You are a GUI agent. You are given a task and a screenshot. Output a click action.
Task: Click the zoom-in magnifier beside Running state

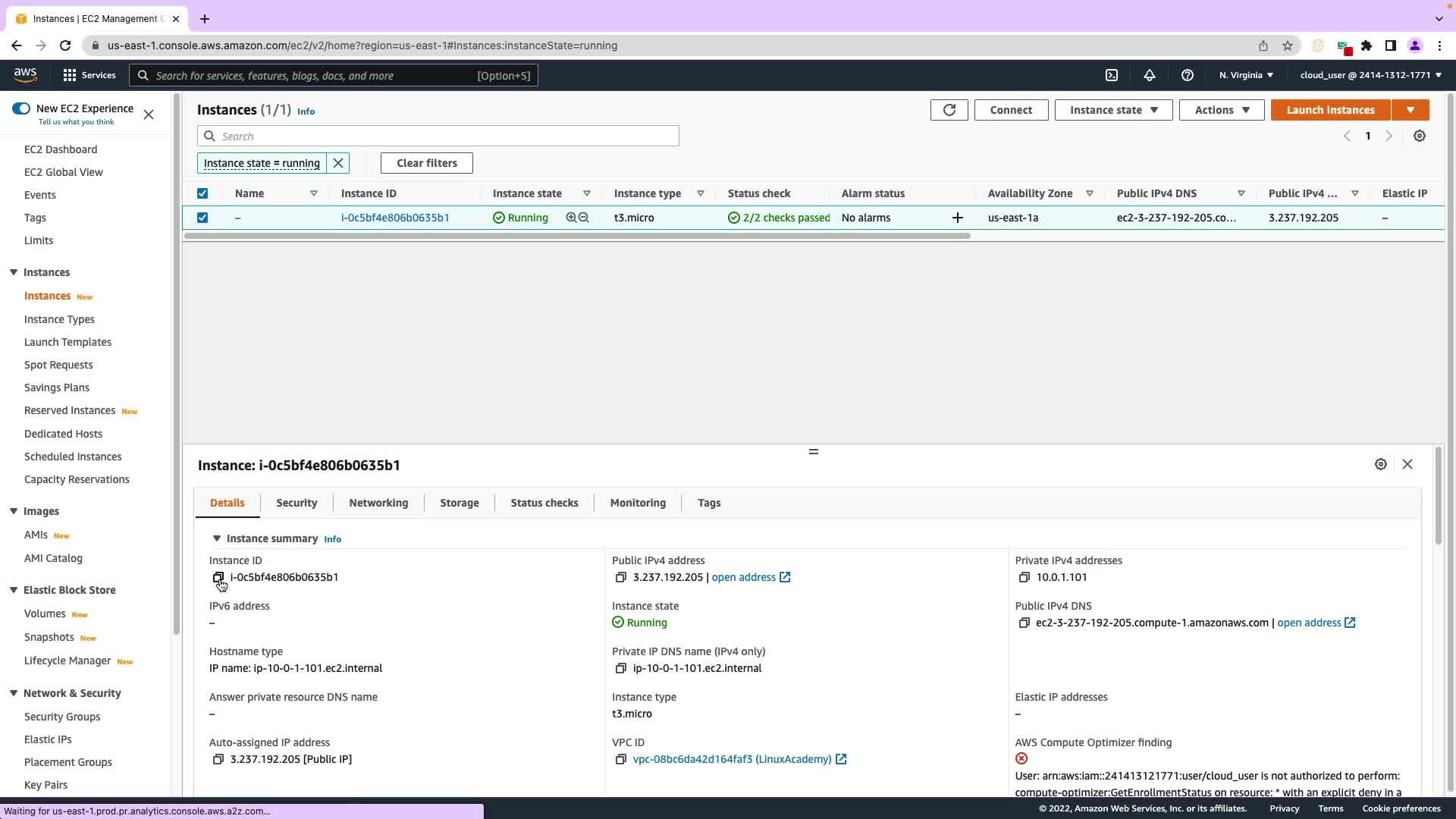tap(571, 218)
